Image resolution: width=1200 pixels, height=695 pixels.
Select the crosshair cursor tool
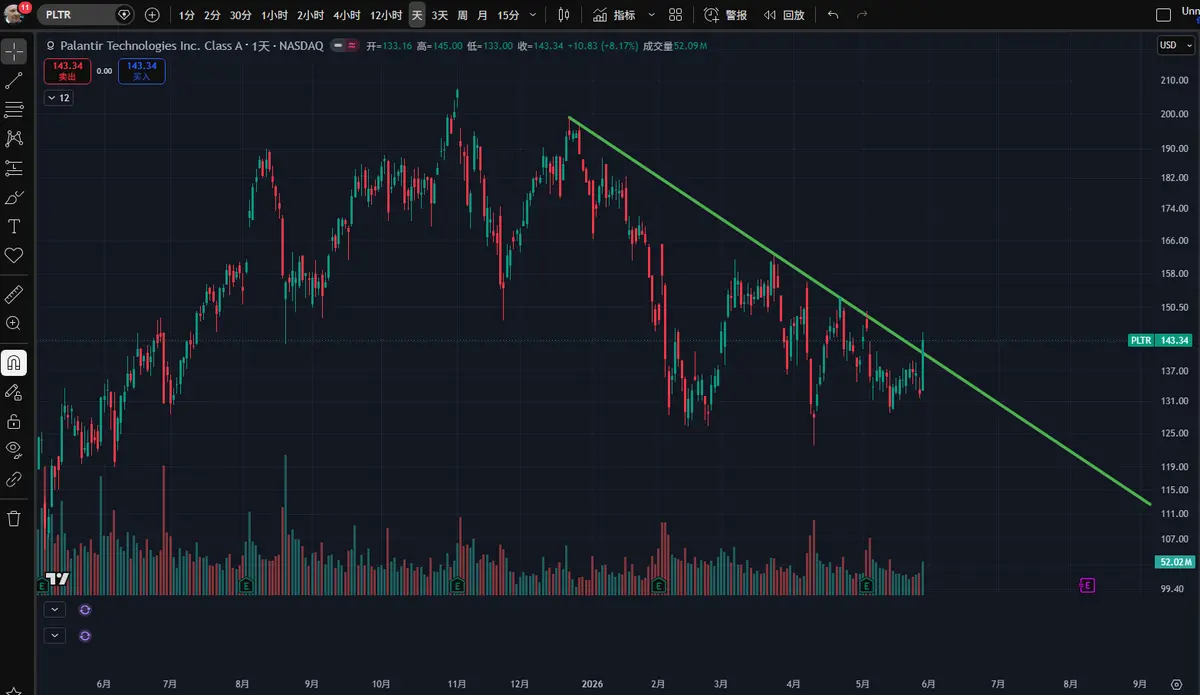(x=14, y=51)
